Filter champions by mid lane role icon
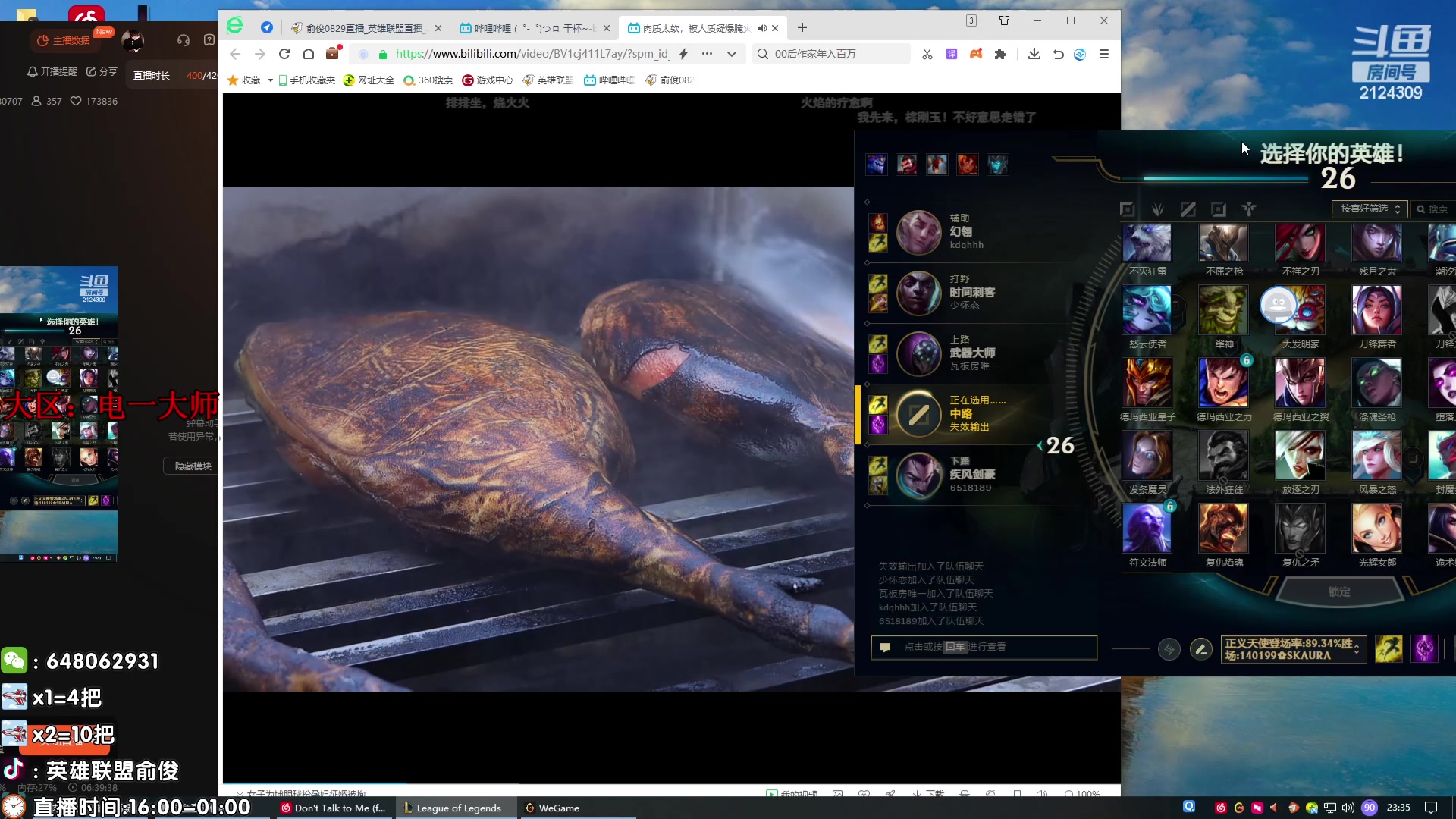This screenshot has width=1456, height=819. 1188,209
